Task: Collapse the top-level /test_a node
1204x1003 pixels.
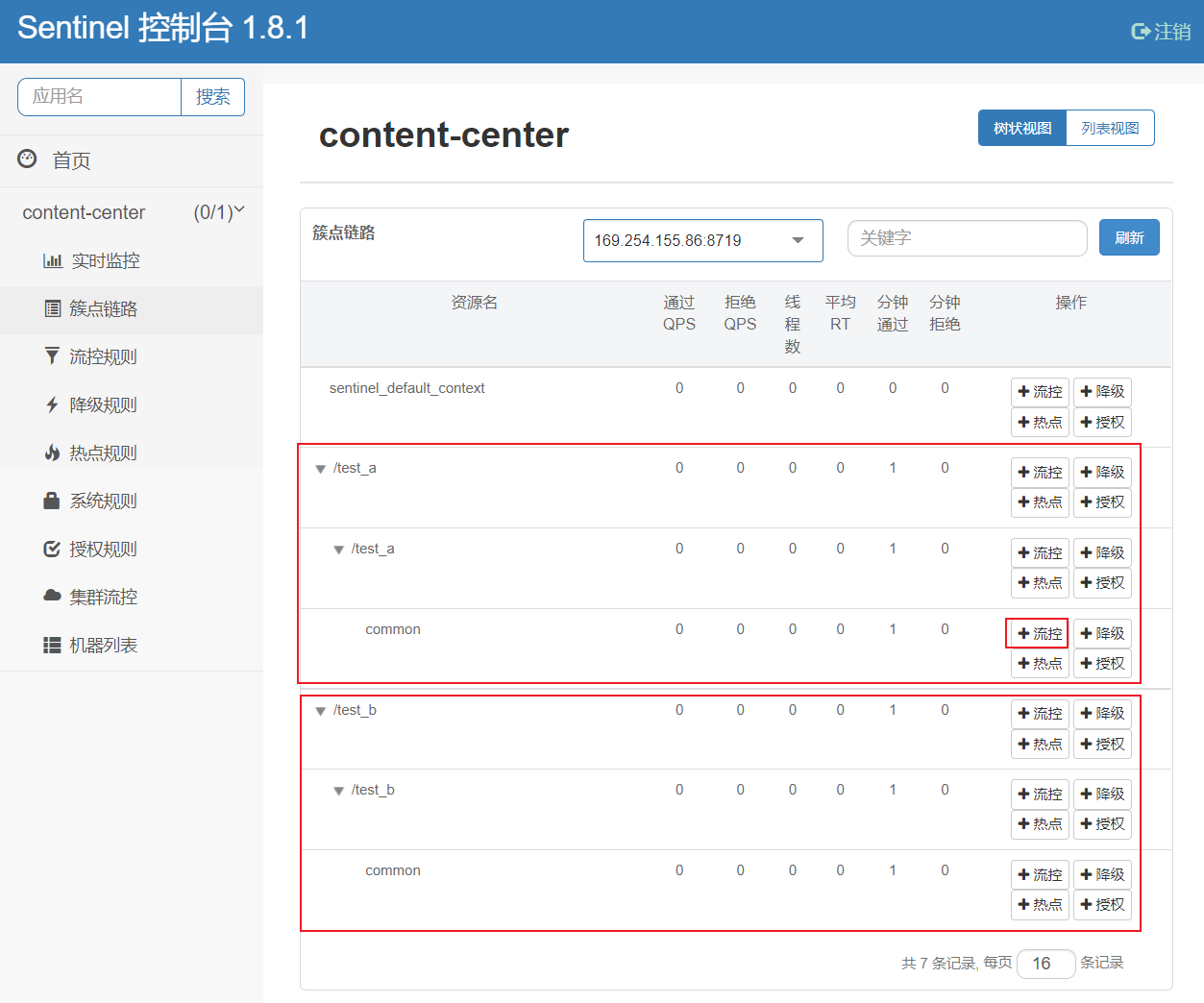Action: [321, 469]
